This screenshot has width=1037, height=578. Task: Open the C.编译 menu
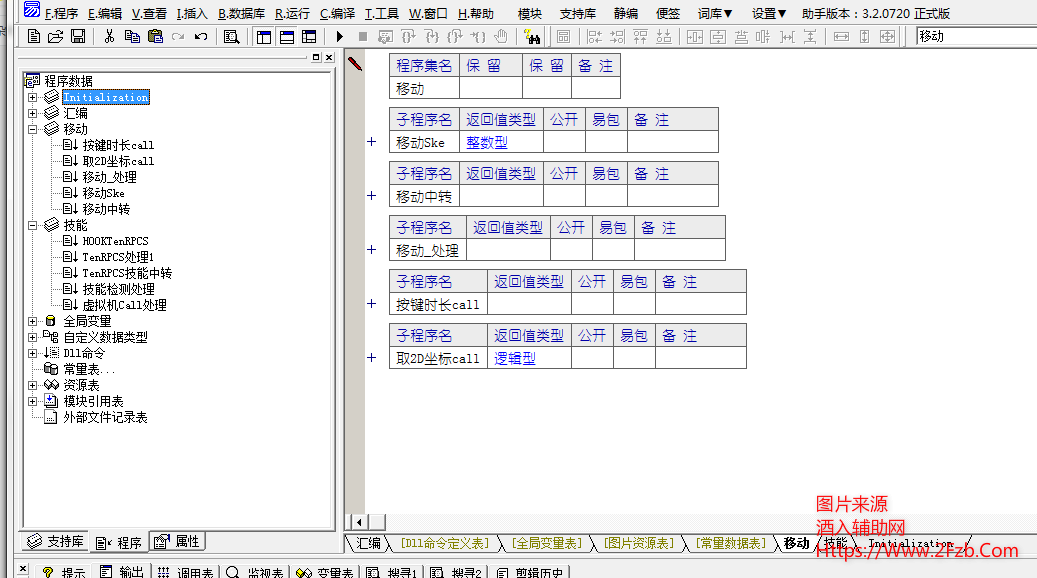337,14
